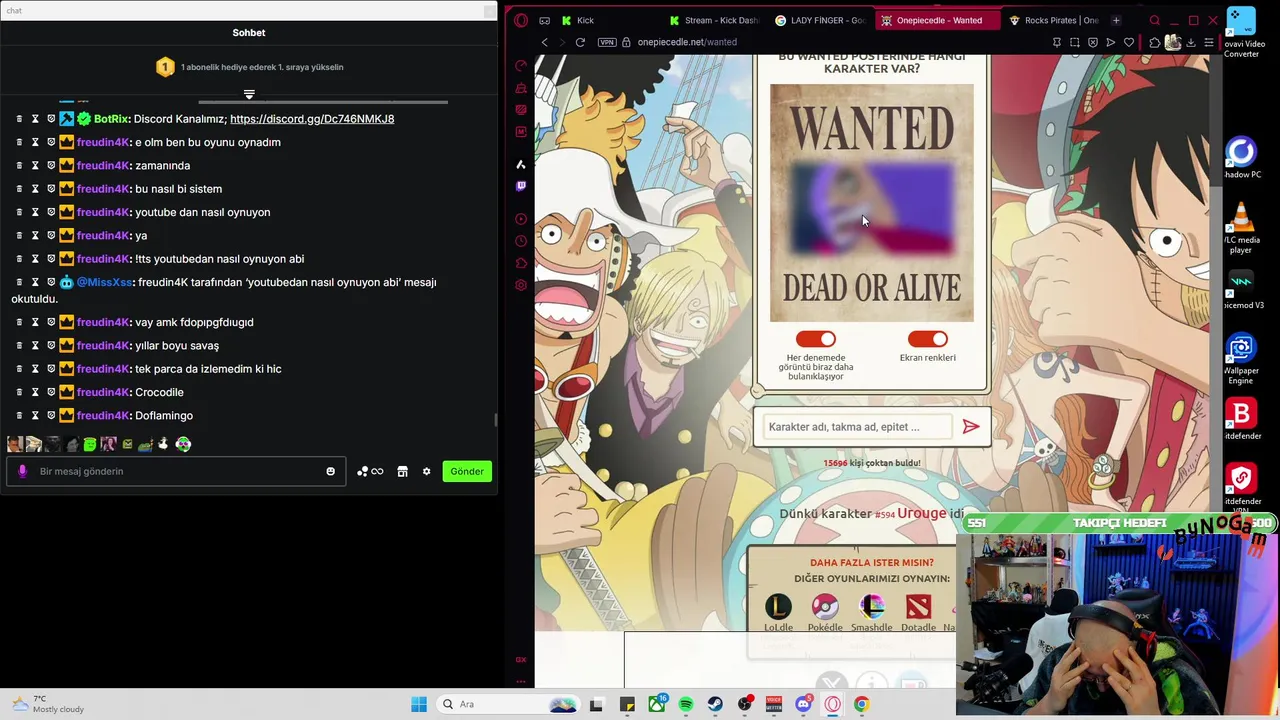Open the Dotadle game icon

pyautogui.click(x=918, y=606)
